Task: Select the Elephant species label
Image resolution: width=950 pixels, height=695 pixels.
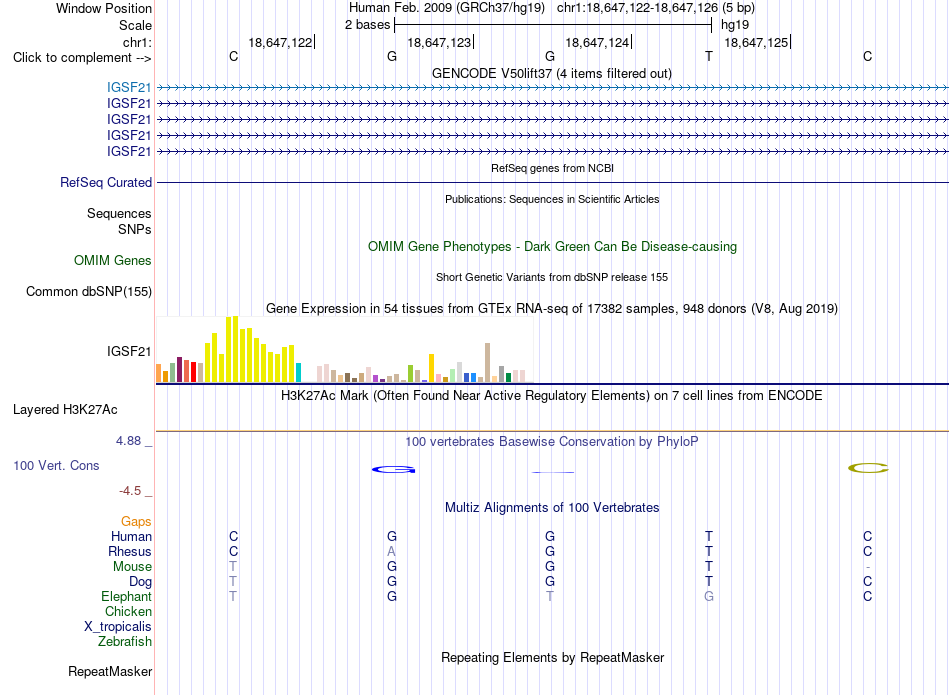Action: (127, 596)
